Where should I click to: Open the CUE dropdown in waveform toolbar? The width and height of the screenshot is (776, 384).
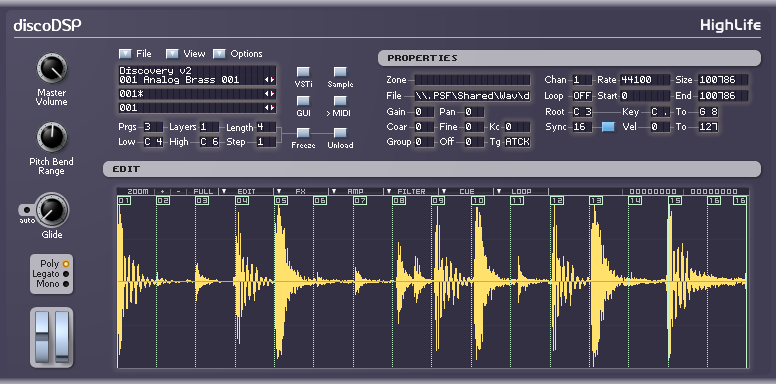click(x=466, y=191)
